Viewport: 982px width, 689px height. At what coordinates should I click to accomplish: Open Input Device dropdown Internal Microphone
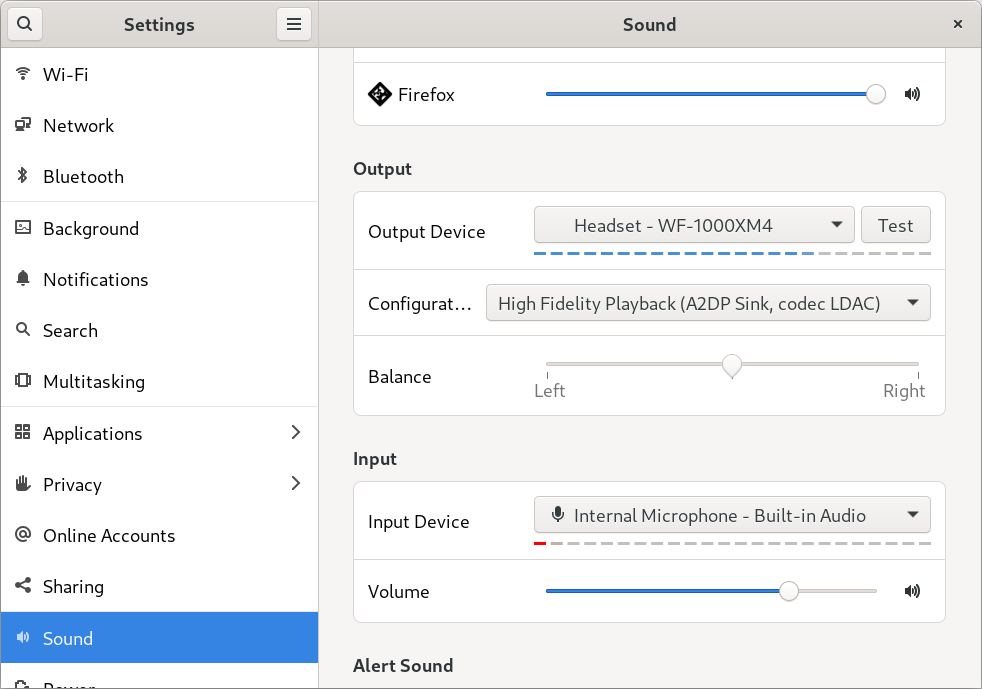(x=732, y=515)
